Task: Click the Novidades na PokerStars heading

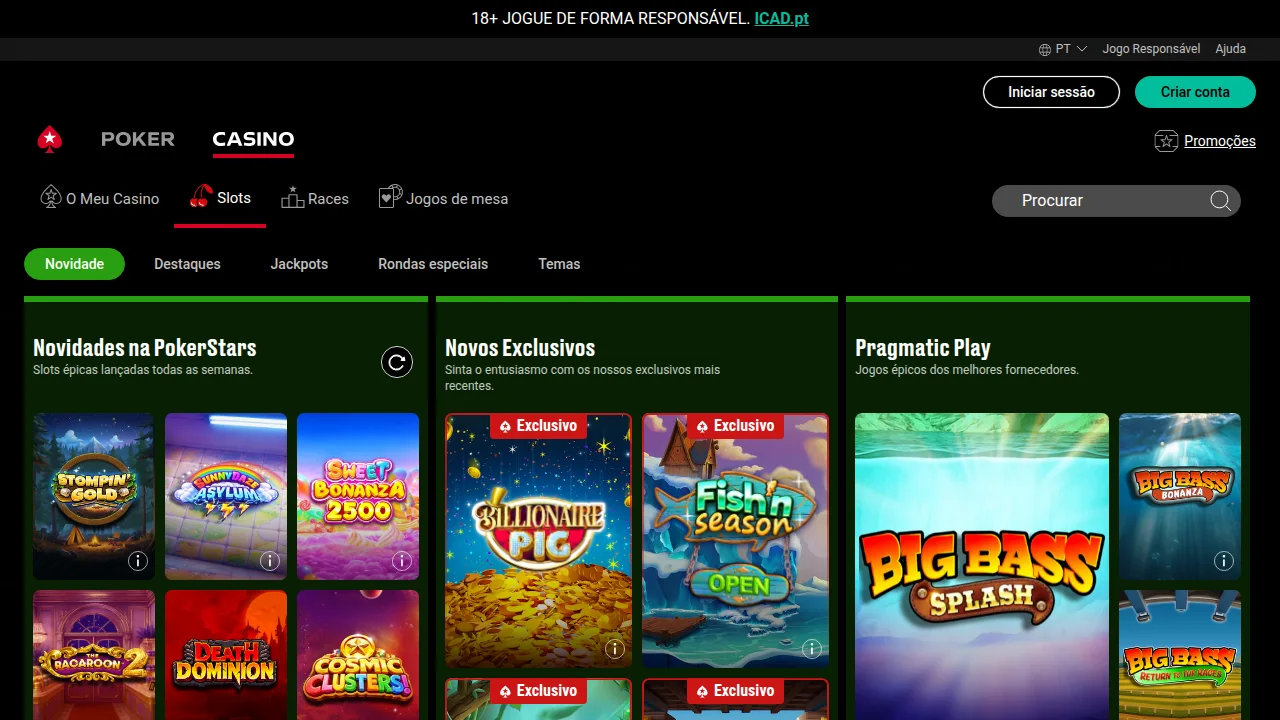Action: click(x=145, y=348)
